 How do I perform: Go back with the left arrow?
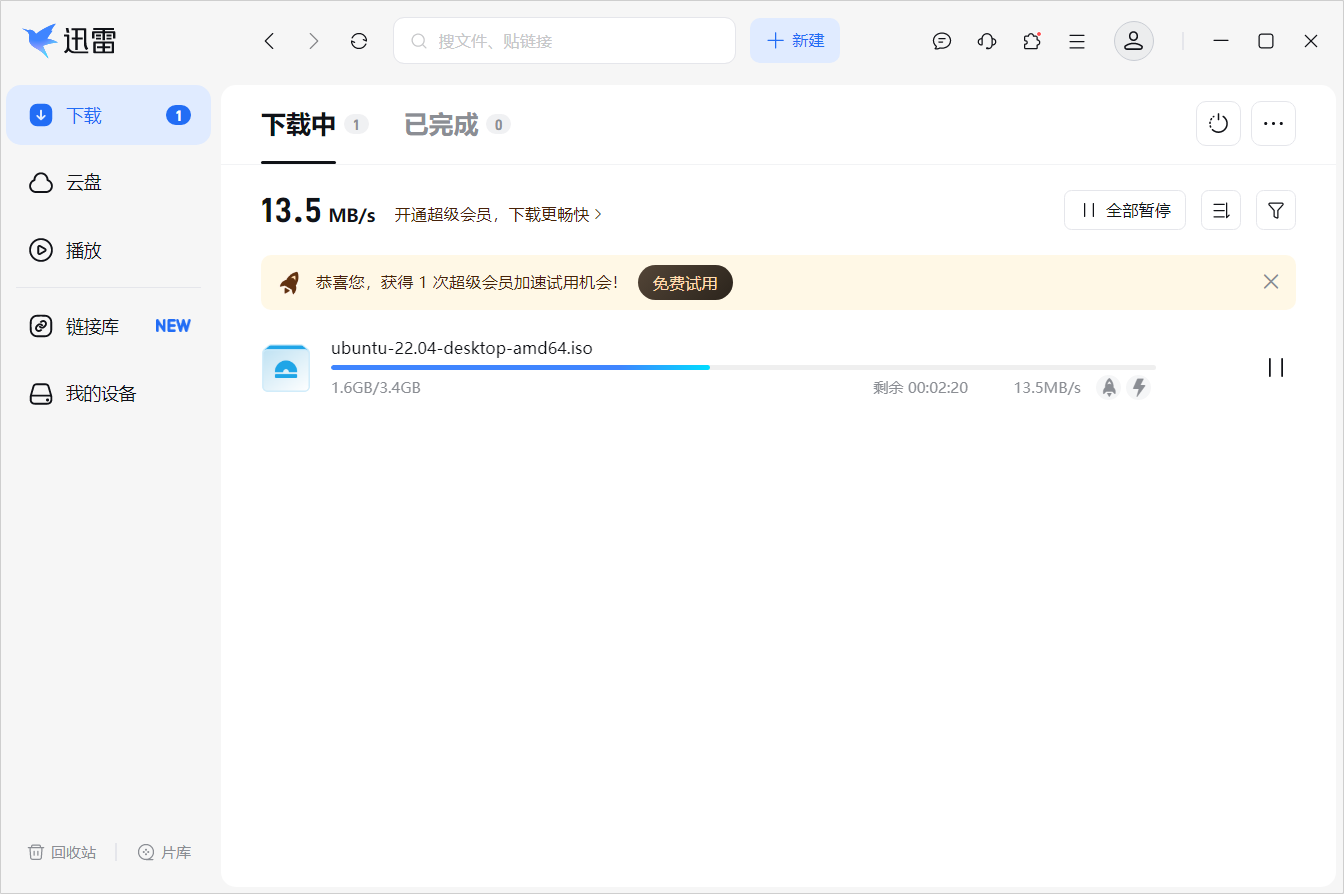(269, 41)
